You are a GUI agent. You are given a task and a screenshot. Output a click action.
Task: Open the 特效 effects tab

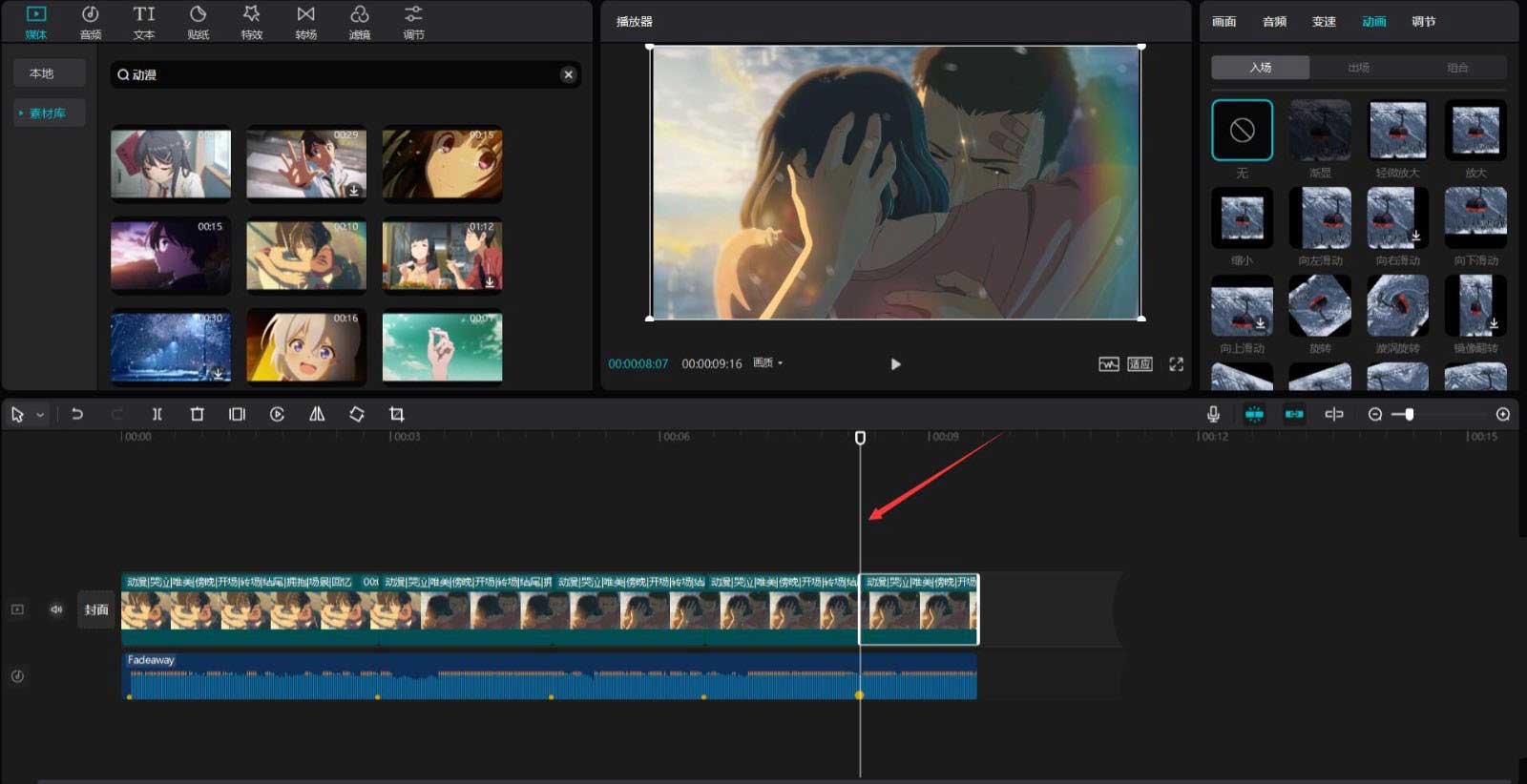tap(252, 22)
